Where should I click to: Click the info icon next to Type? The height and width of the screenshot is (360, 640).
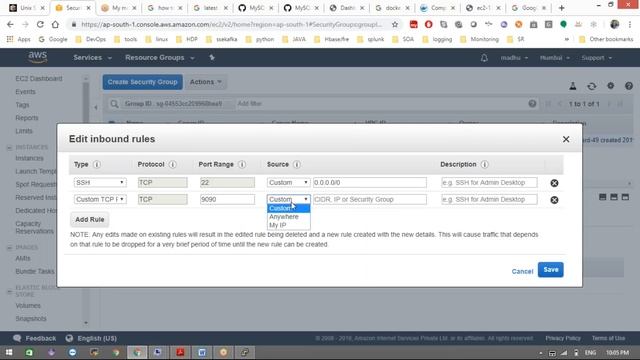[x=97, y=164]
